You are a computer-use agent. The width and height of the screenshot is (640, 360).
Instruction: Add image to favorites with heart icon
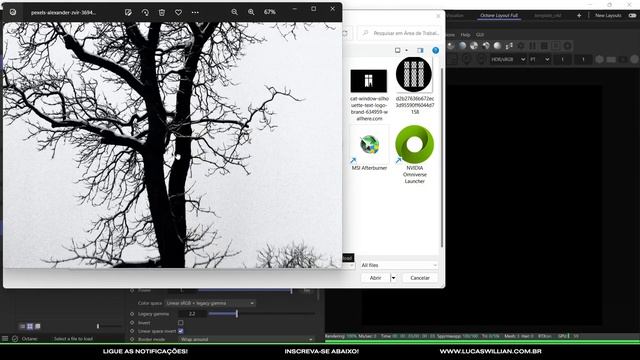click(178, 12)
